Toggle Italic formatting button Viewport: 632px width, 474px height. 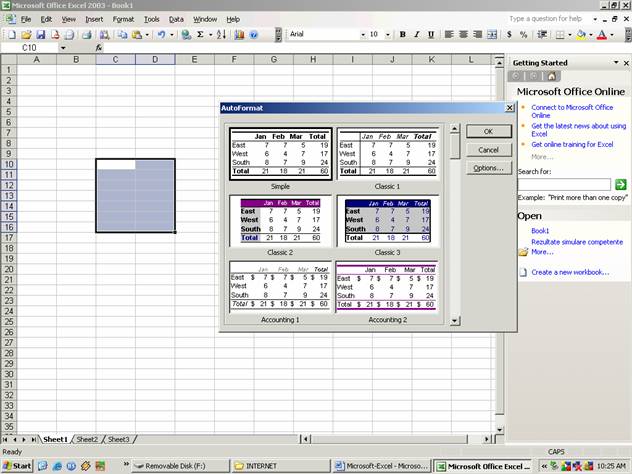pos(417,35)
